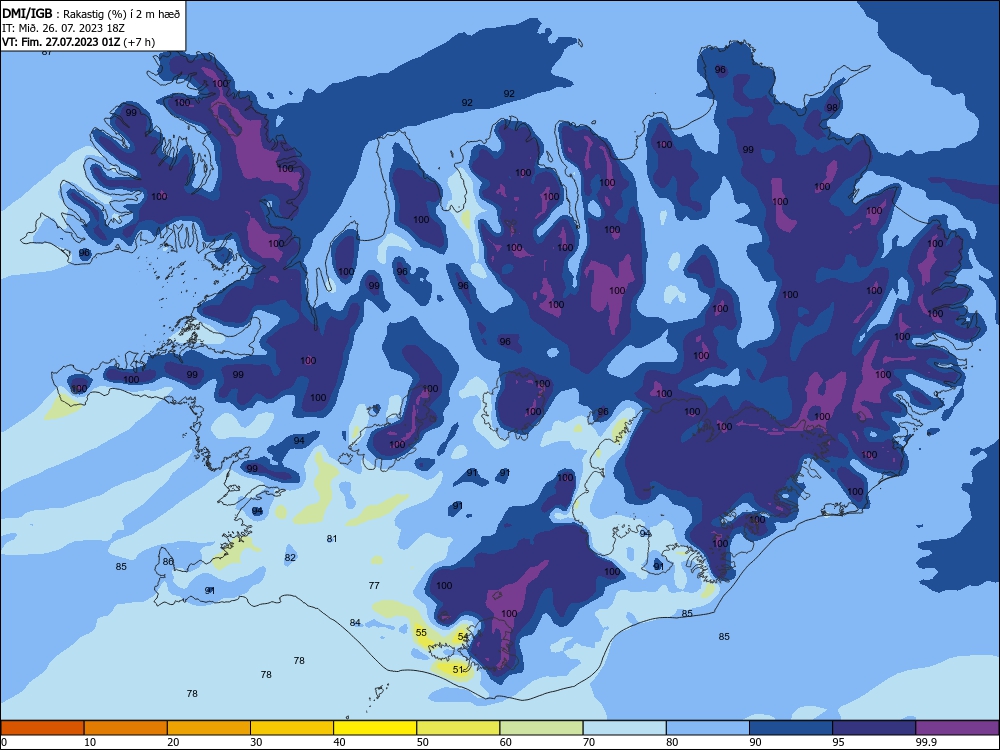Click the humidity value '51' near the south coast
Viewport: 1000px width, 750px height.
[458, 670]
